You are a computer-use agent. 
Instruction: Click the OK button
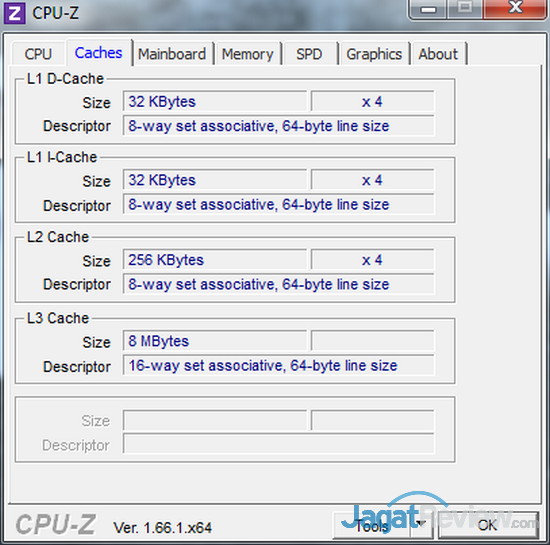coord(488,525)
